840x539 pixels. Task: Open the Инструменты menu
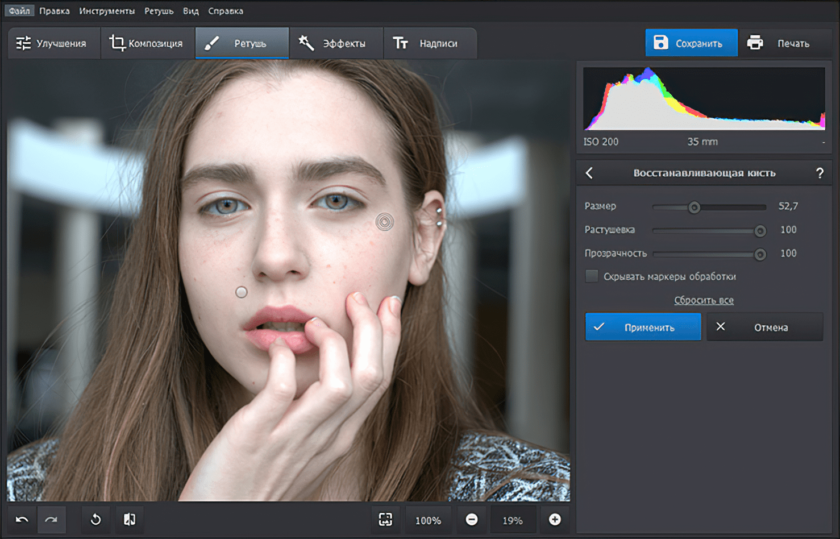click(106, 10)
